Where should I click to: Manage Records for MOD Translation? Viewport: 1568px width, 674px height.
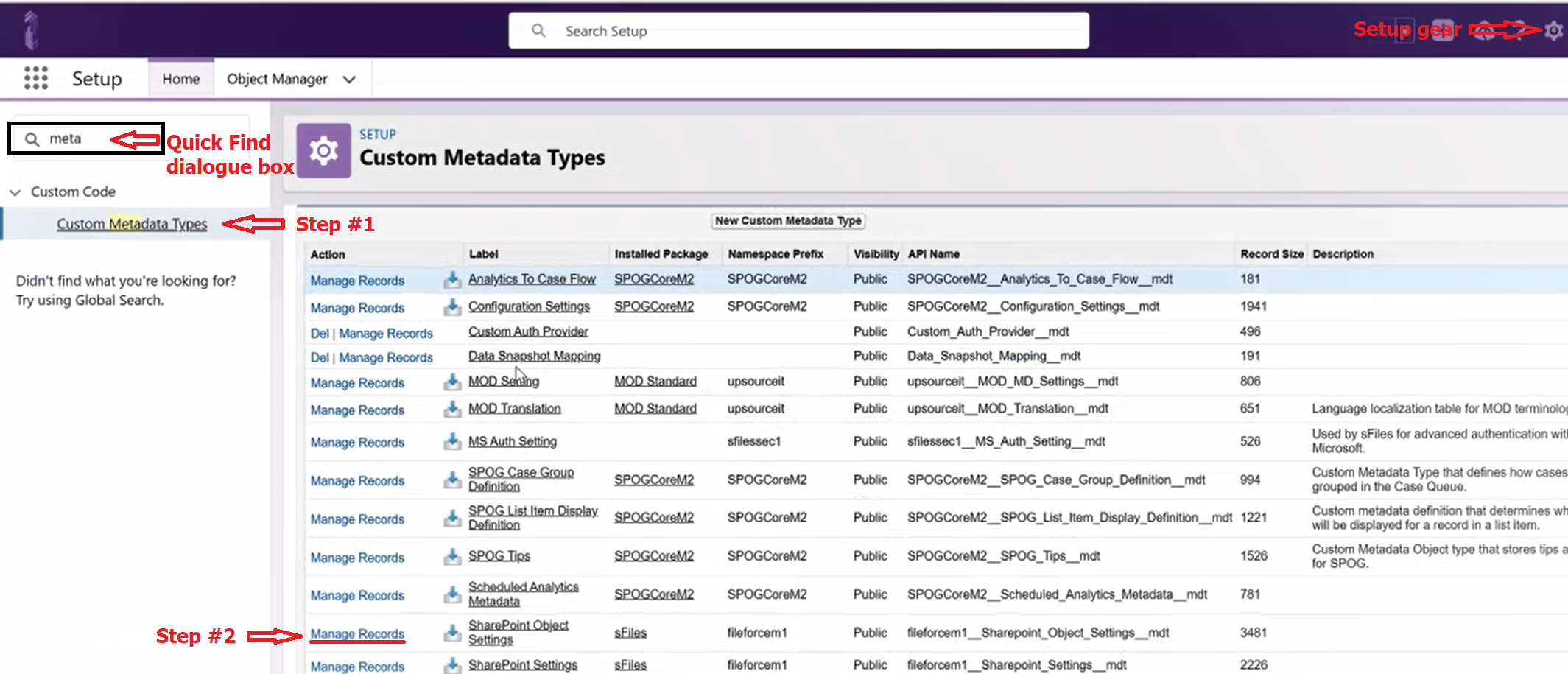tap(357, 410)
